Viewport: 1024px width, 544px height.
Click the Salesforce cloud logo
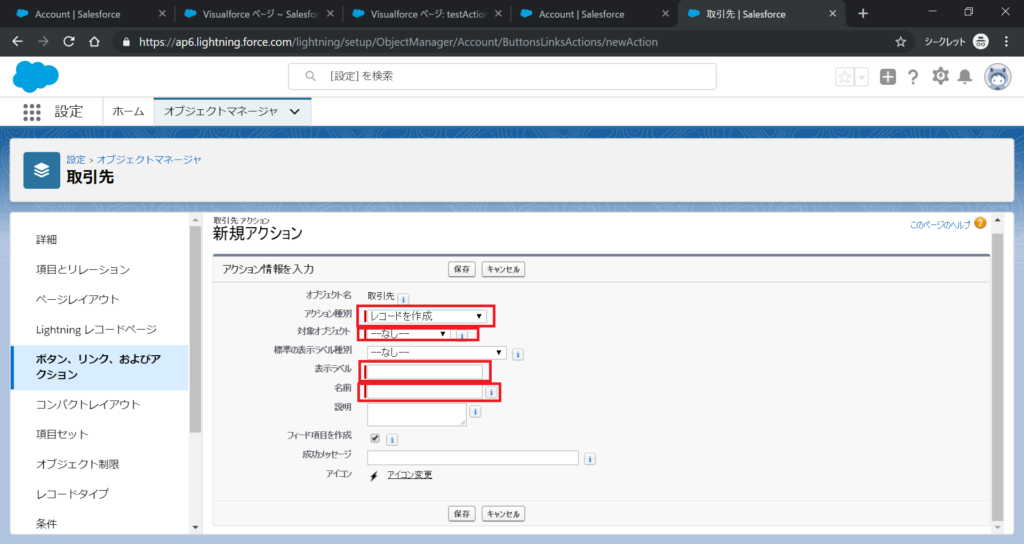pyautogui.click(x=36, y=76)
